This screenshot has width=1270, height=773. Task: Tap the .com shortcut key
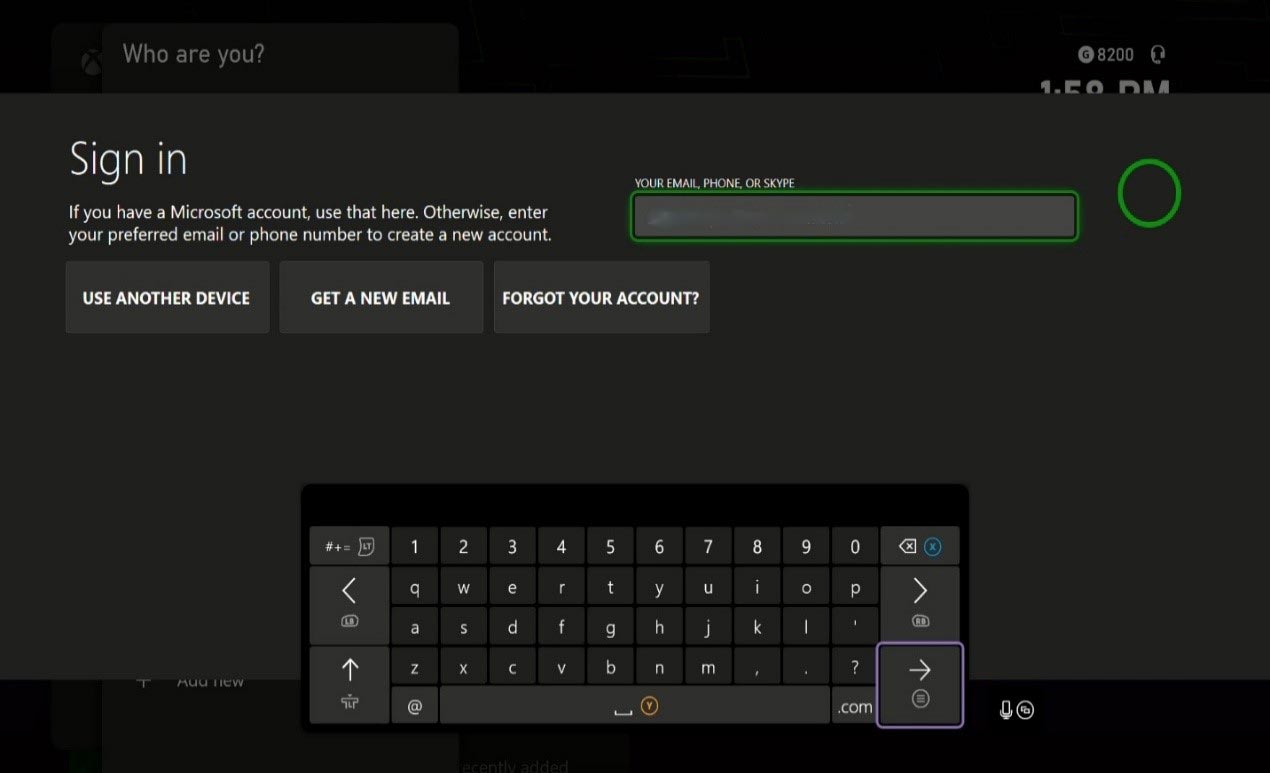tap(854, 705)
